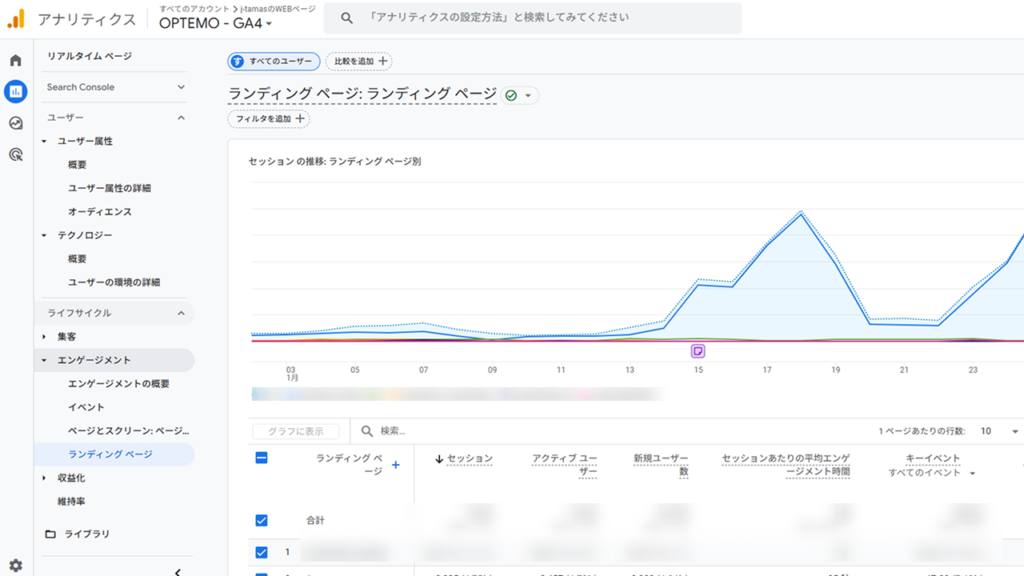Select the Home icon in the left sidebar
1024x576 pixels.
tap(14, 60)
